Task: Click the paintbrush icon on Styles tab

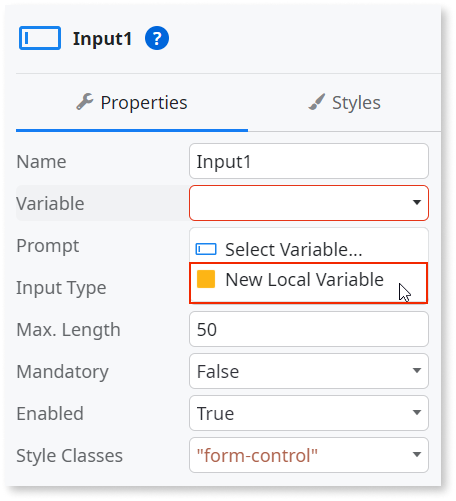Action: click(317, 102)
